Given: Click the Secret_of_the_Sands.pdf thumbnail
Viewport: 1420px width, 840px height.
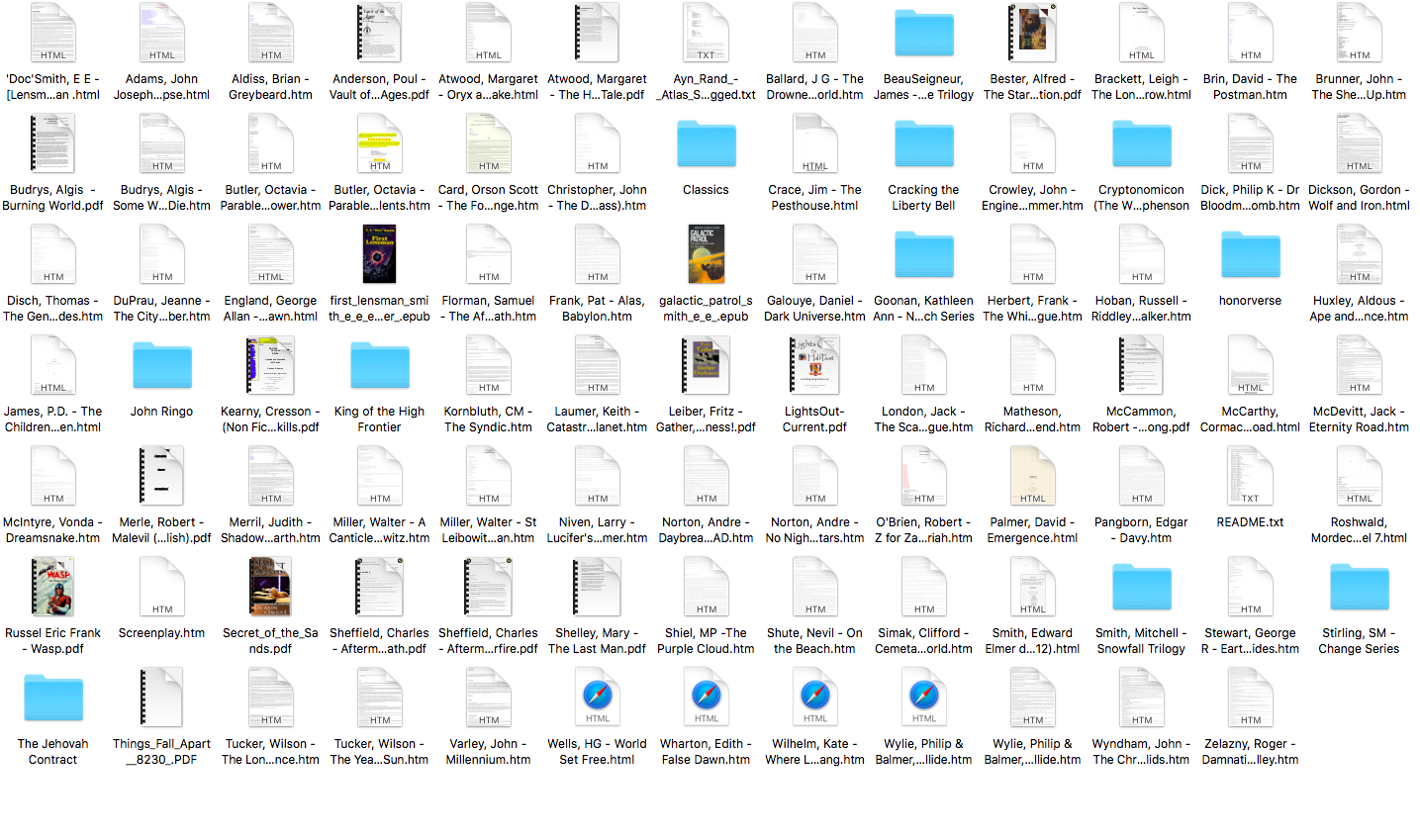Looking at the screenshot, I should 270,587.
